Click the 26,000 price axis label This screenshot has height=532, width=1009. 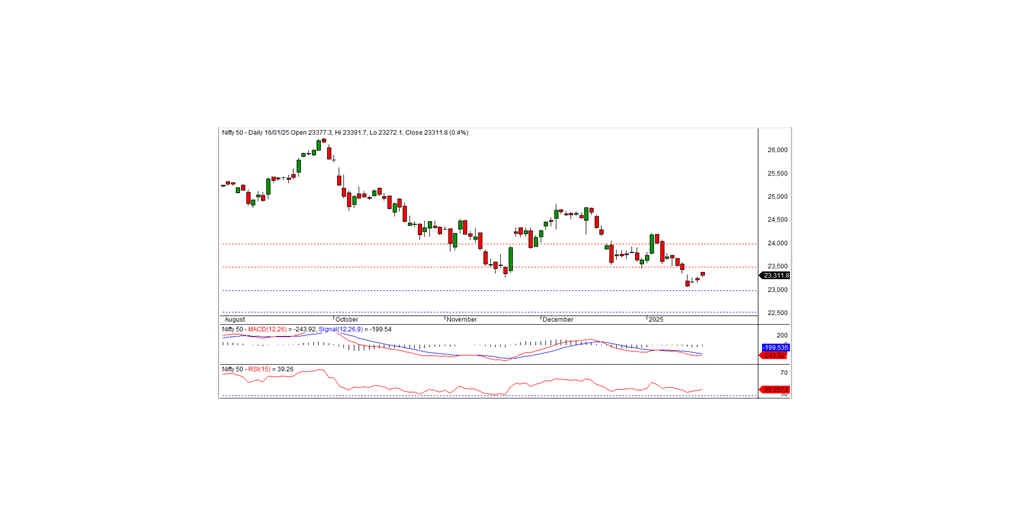click(x=777, y=150)
